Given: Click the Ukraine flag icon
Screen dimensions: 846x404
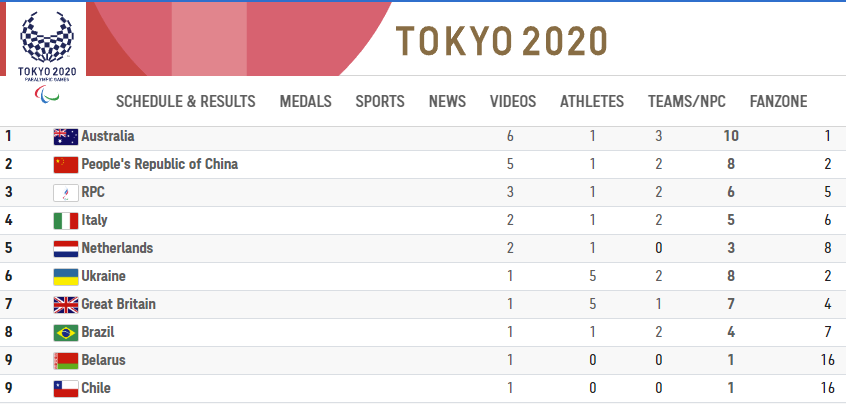Looking at the screenshot, I should pos(66,277).
